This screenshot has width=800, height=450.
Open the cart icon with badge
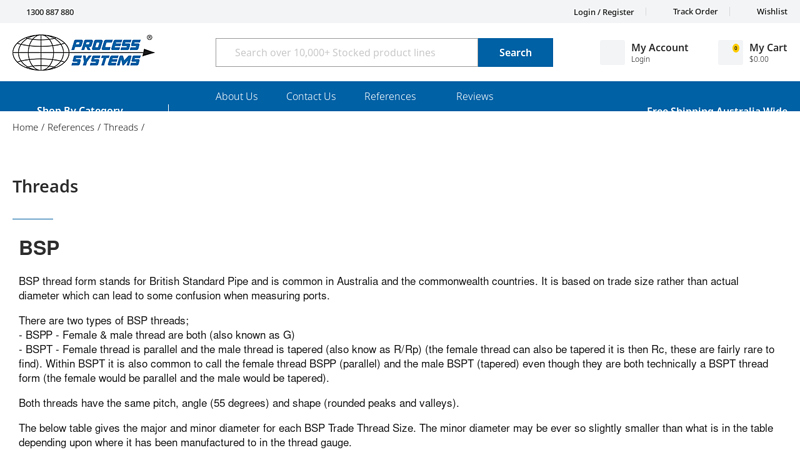coord(731,53)
